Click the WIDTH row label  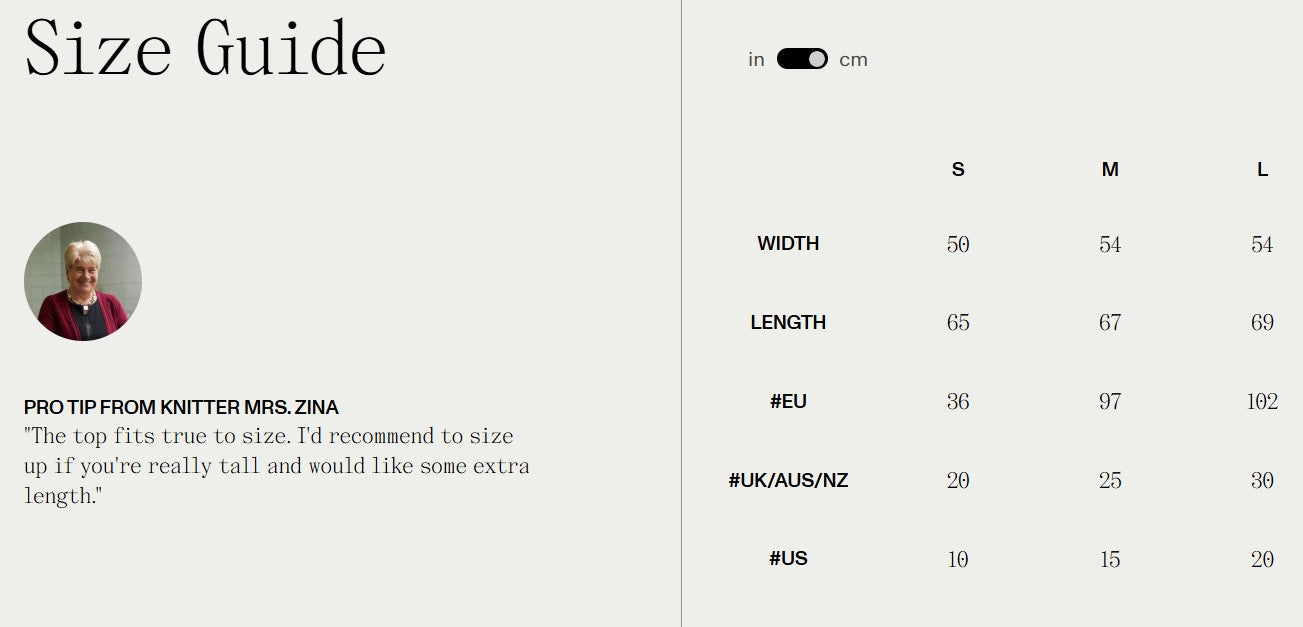click(x=788, y=243)
